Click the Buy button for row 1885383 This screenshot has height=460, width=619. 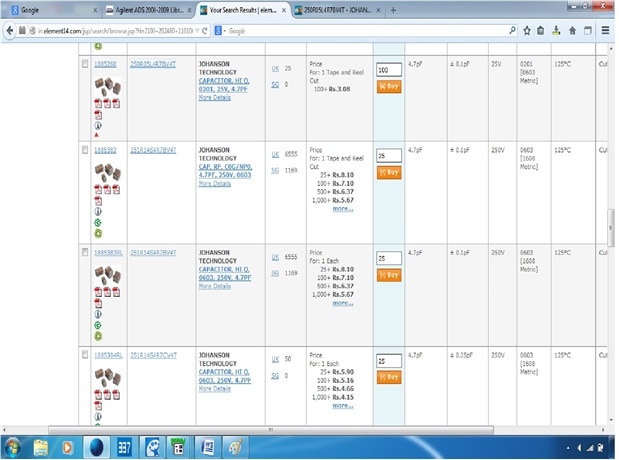click(x=389, y=172)
